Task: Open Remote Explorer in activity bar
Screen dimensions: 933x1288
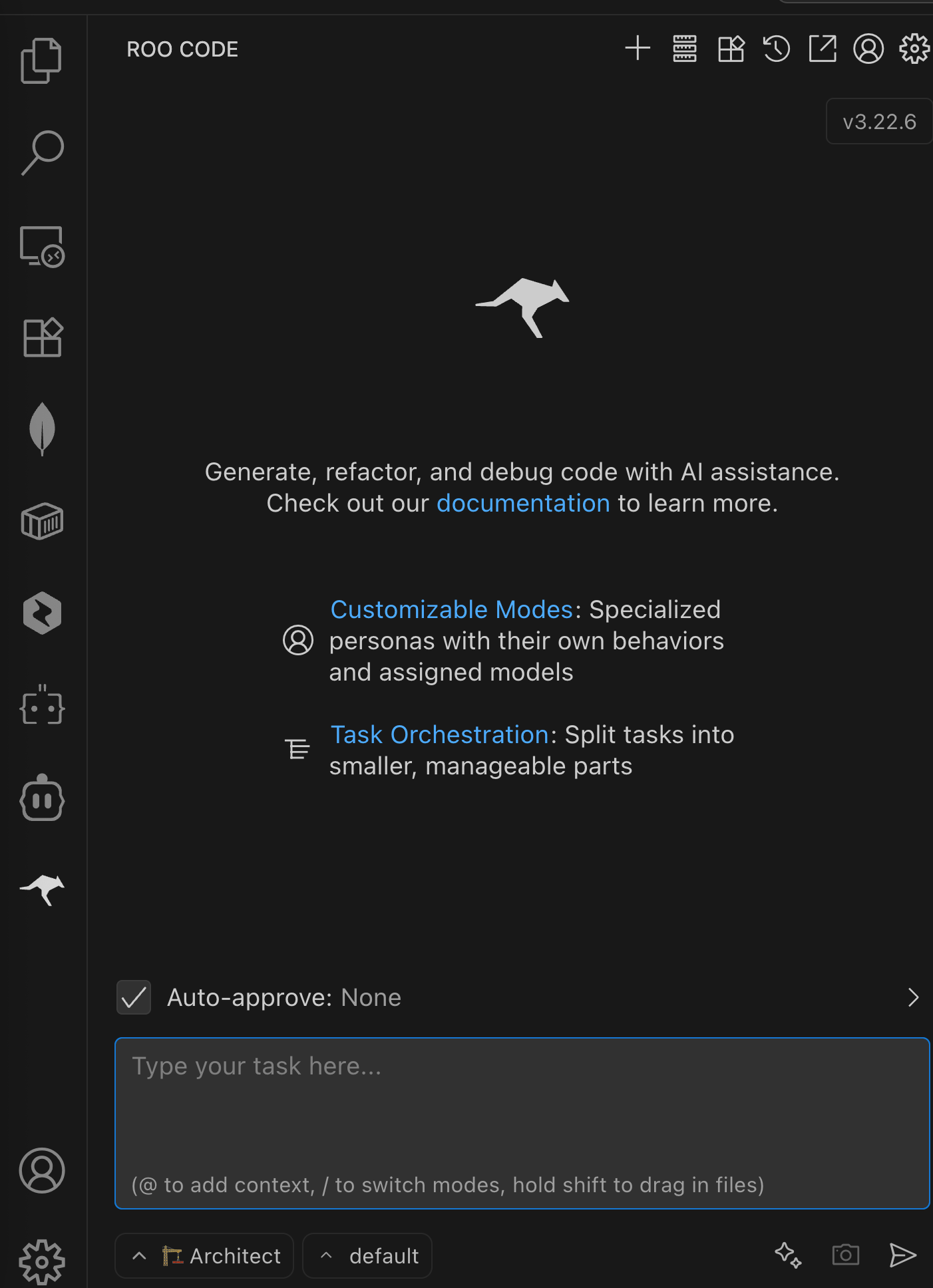Action: 42,246
